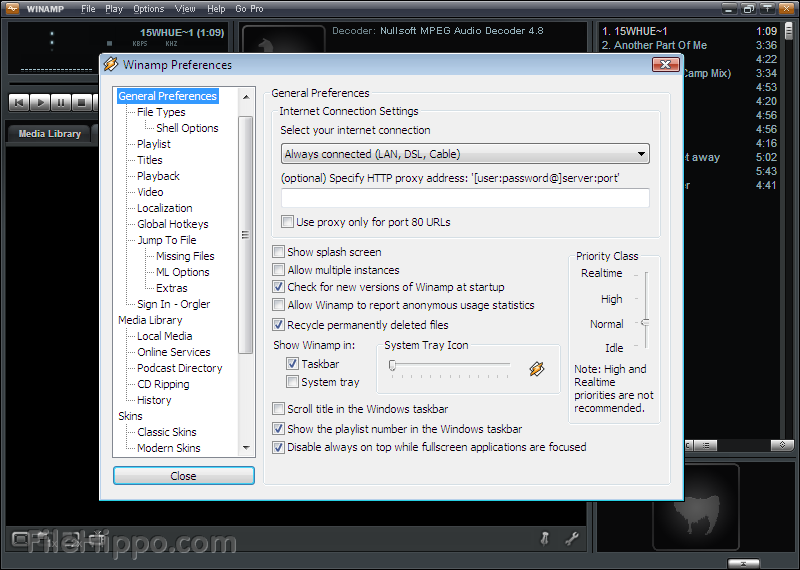Click the Close button in Preferences
The image size is (800, 570).
184,476
